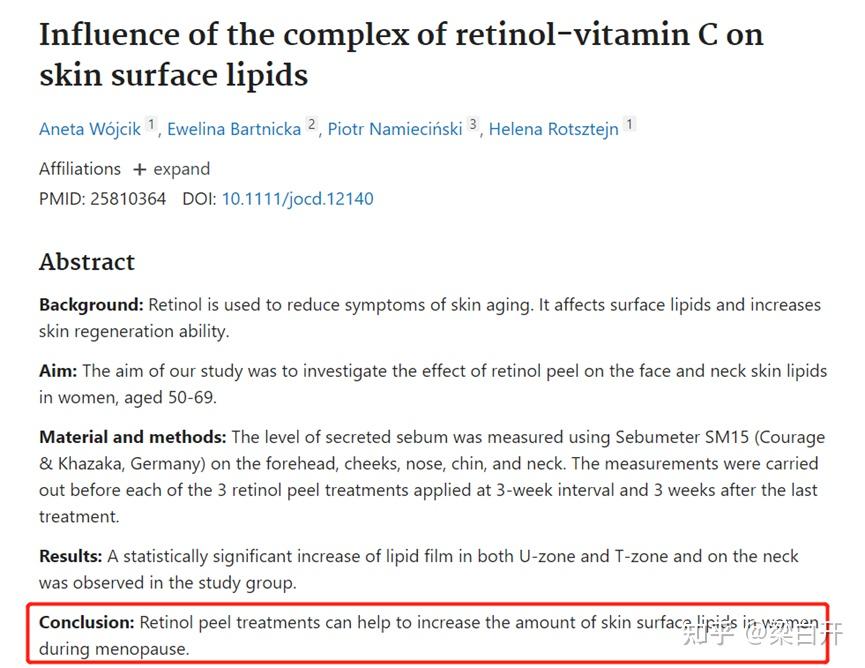865x668 pixels.
Task: Click the Abstract heading
Action: 87,262
